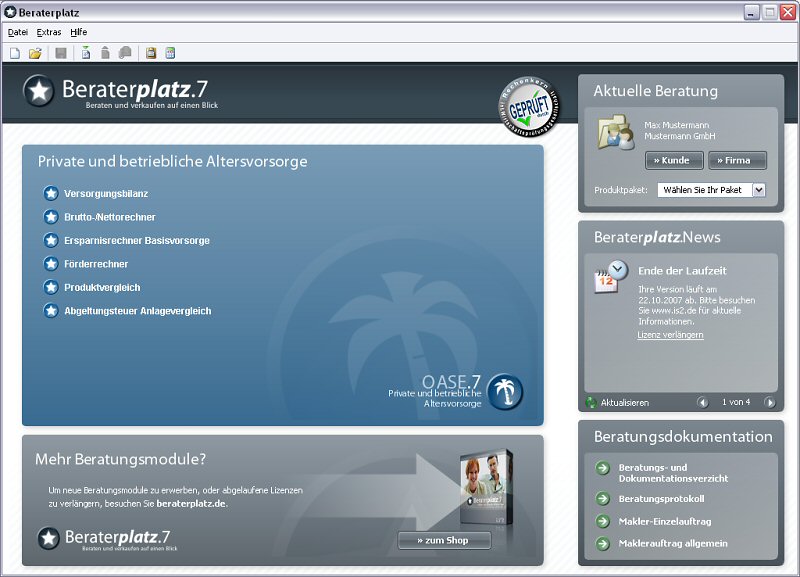The image size is (800, 577).
Task: Click the Beraterplatz icon in the title bar
Action: 10,12
